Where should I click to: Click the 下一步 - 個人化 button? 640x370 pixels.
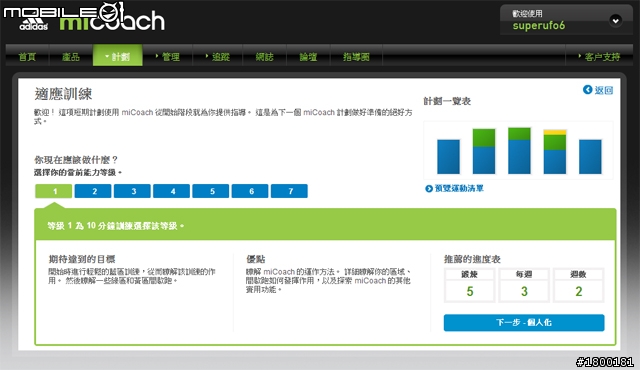(x=524, y=323)
